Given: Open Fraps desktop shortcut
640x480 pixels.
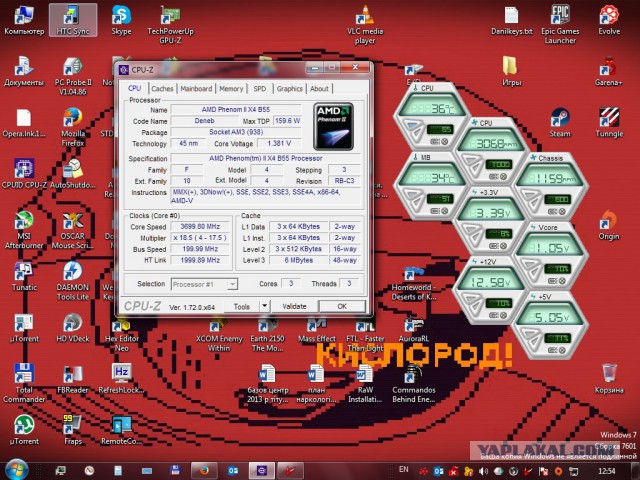Looking at the screenshot, I should click(73, 429).
